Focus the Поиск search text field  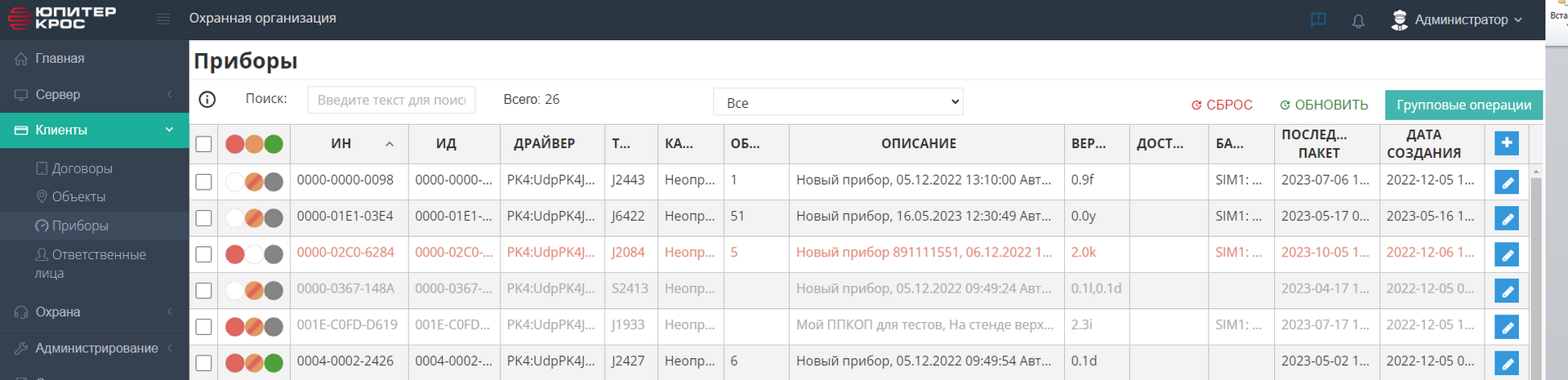[390, 100]
